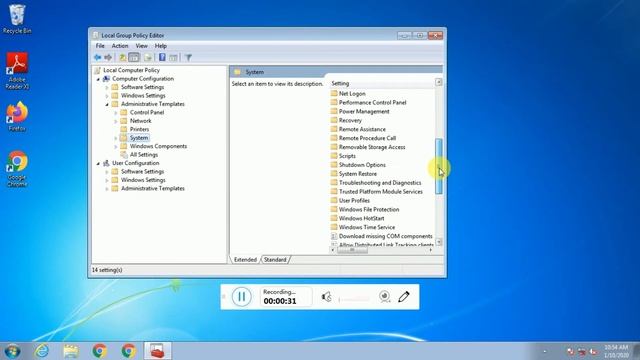Expand the Network tree node
This screenshot has height=360, width=640.
click(x=116, y=121)
